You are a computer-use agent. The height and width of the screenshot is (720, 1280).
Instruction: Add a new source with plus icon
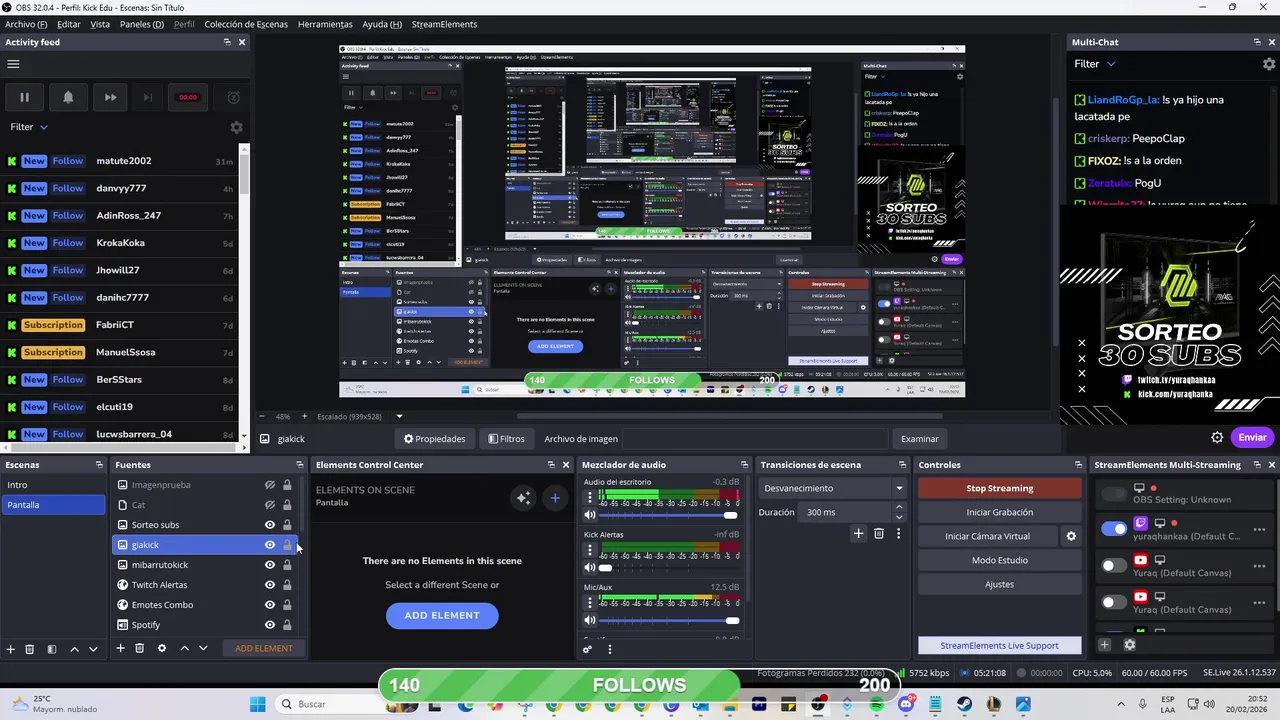[120, 648]
